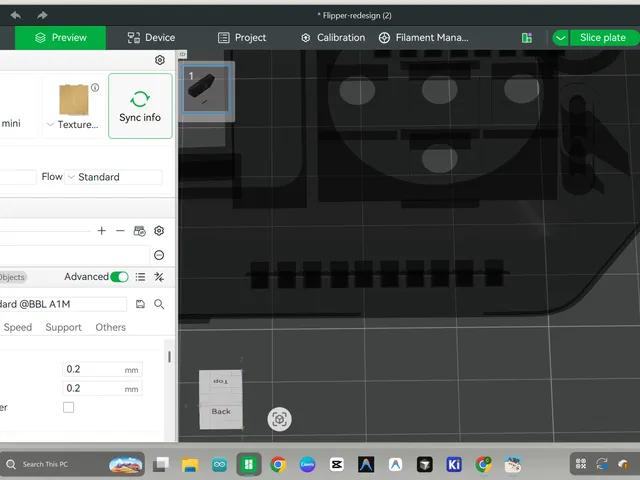This screenshot has width=640, height=480.
Task: Open KiCad from the taskbar
Action: [x=454, y=464]
